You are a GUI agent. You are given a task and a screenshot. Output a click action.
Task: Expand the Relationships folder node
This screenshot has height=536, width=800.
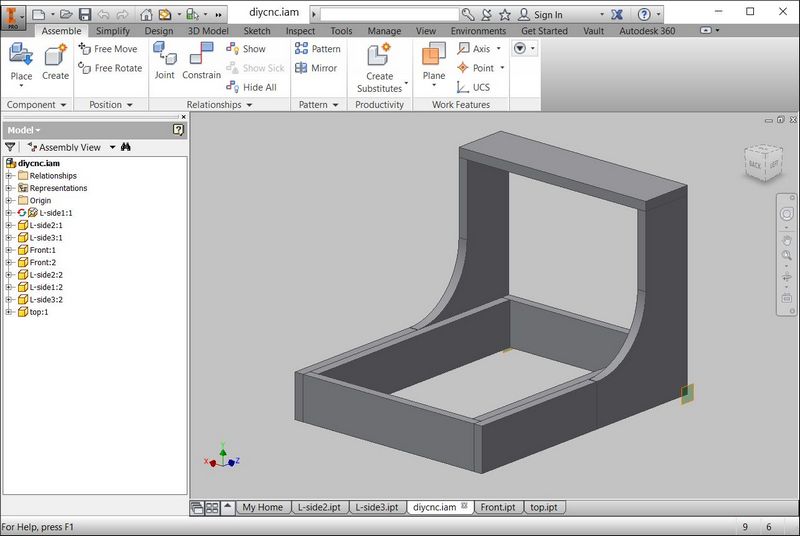tap(9, 175)
